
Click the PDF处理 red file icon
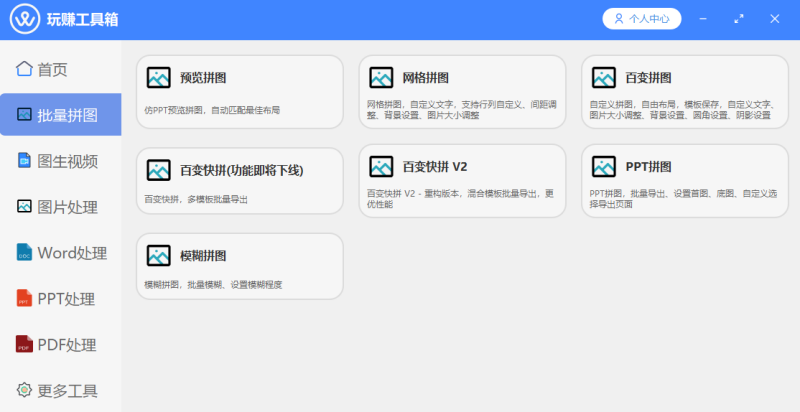point(24,344)
